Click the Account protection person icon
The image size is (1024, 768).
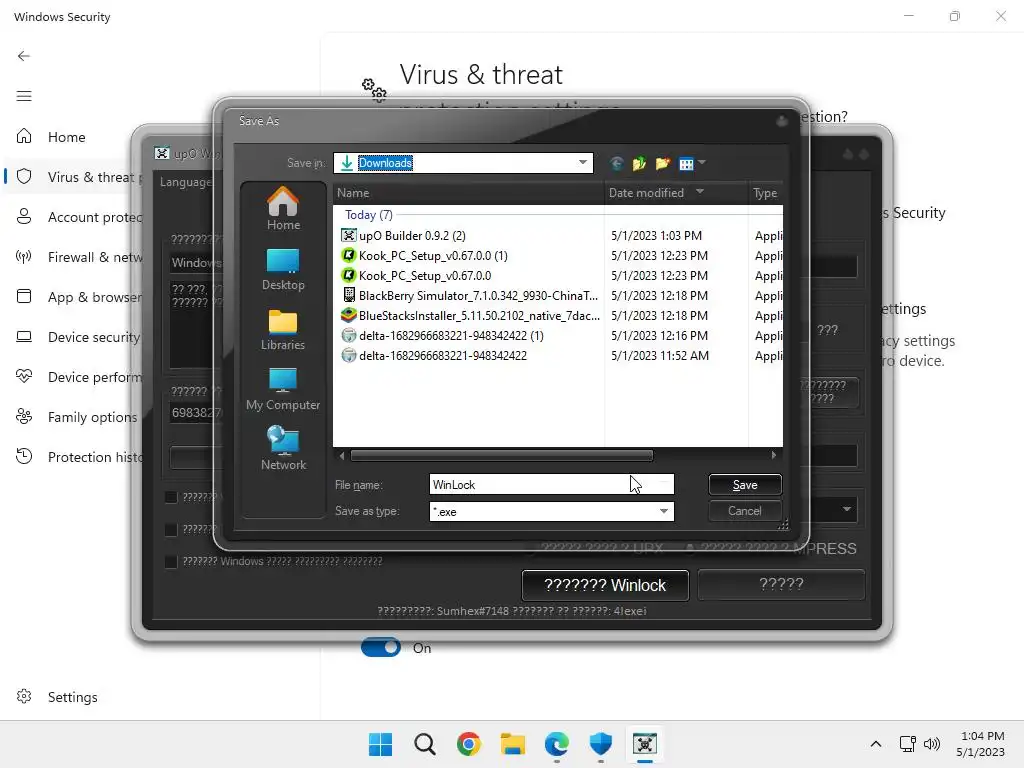pyautogui.click(x=24, y=216)
